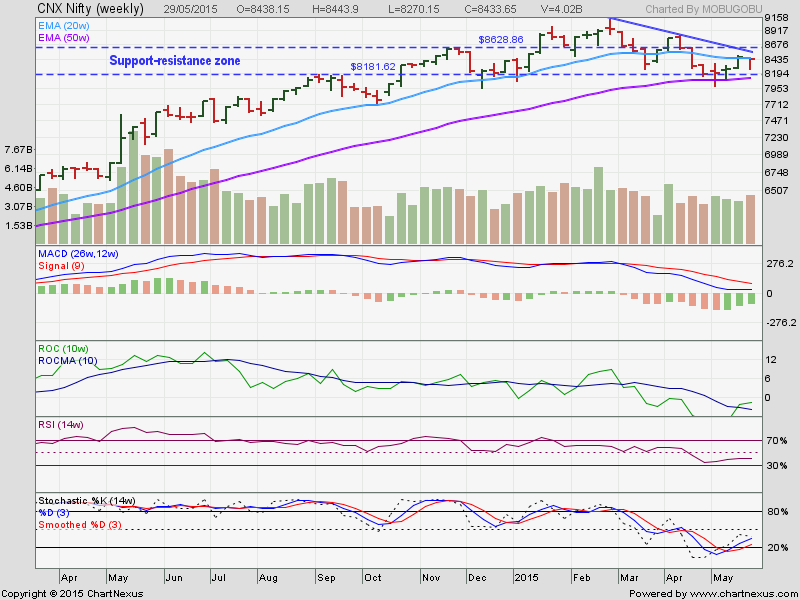The image size is (800, 600).
Task: Click the MACD (26w,12w) panel label
Action: click(78, 255)
